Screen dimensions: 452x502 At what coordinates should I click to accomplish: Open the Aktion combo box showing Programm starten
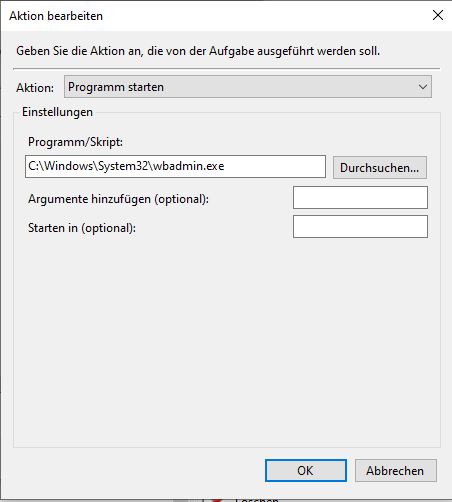248,87
